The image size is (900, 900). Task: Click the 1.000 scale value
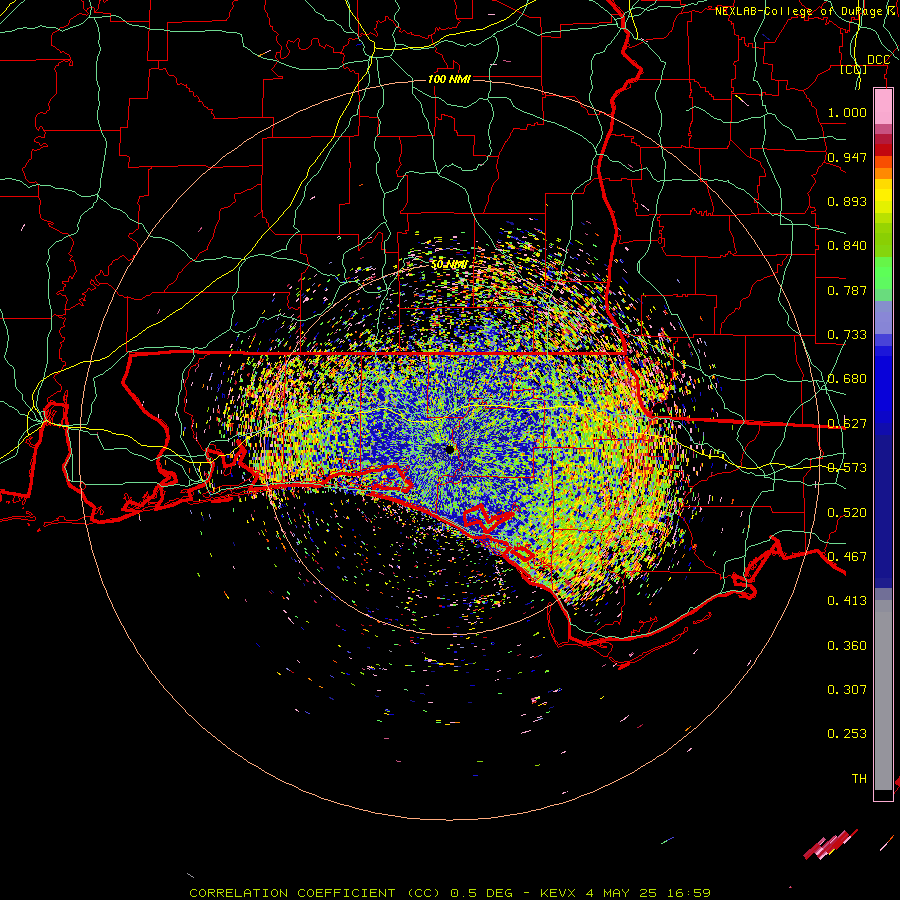coord(847,112)
